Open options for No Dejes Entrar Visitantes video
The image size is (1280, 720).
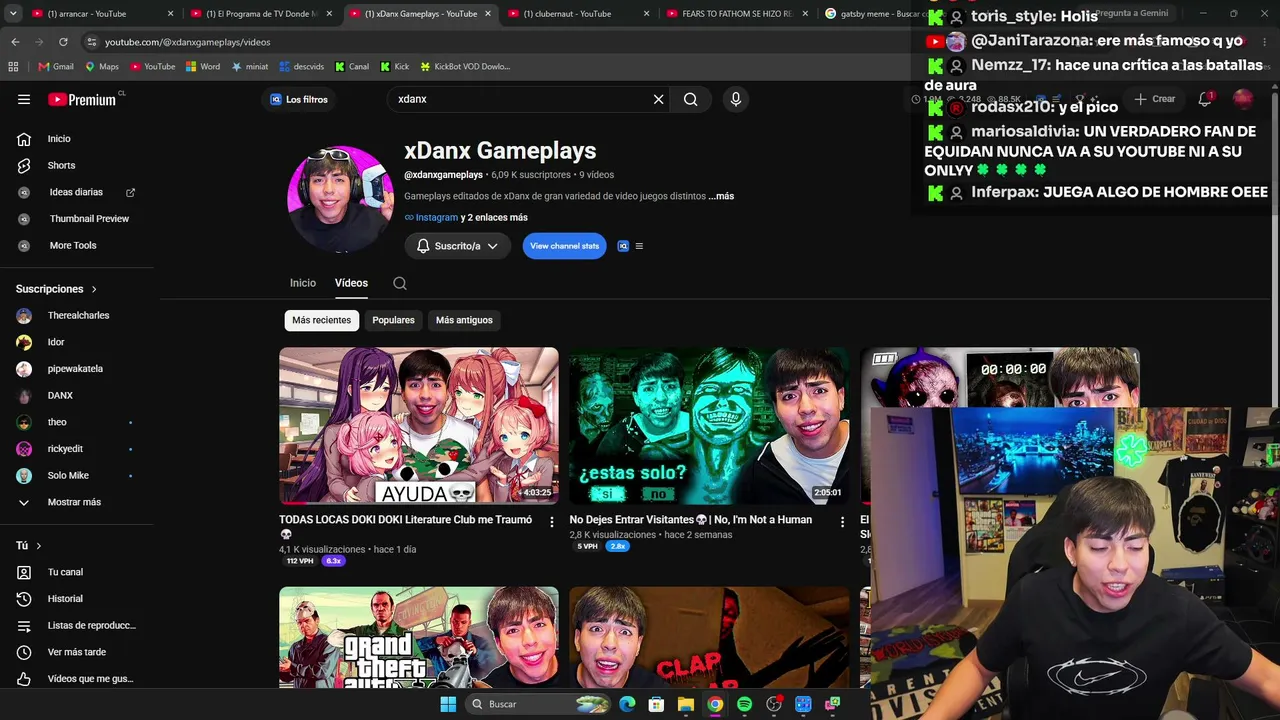842,522
